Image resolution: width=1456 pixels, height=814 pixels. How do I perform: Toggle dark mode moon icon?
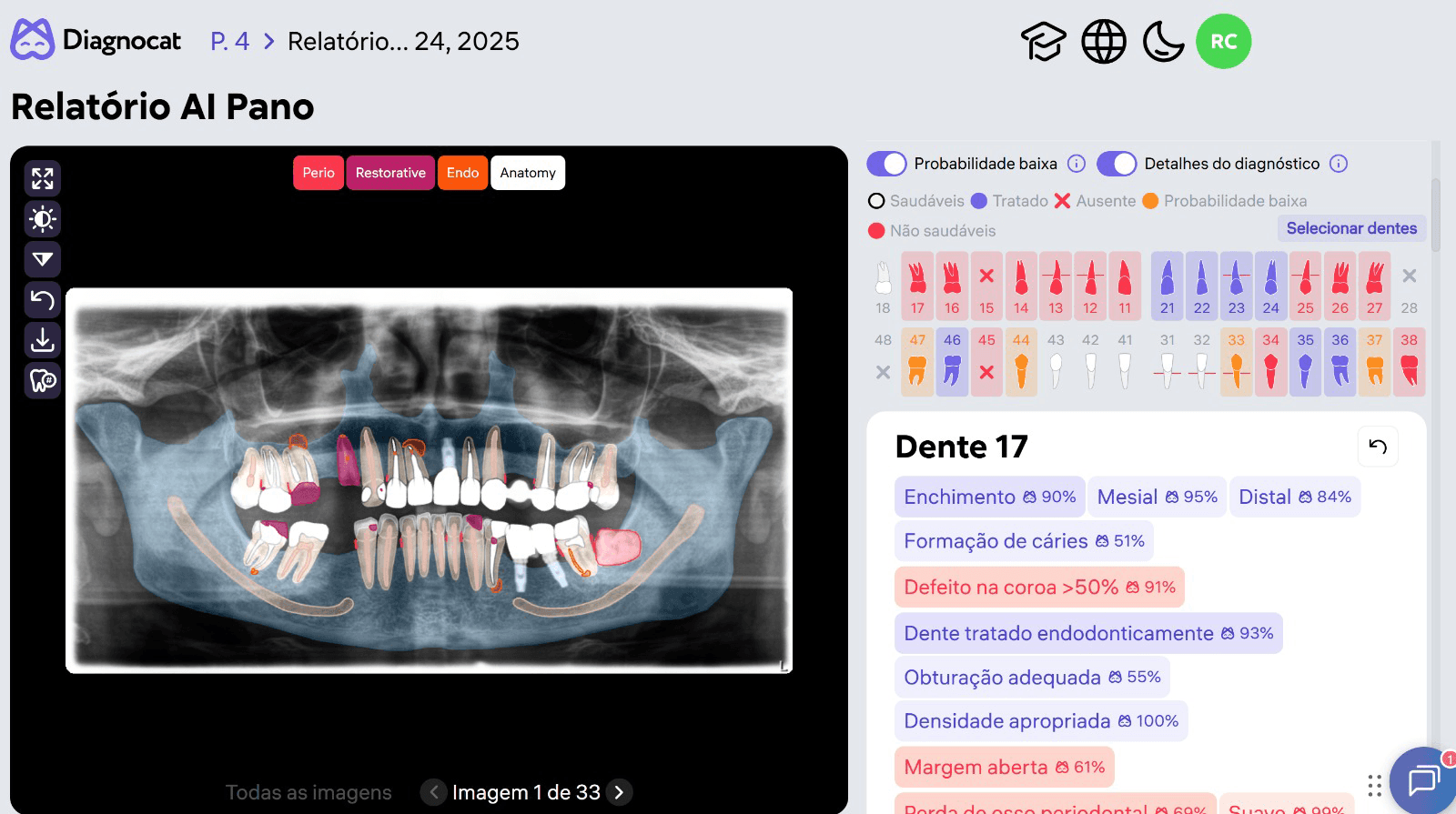tap(1163, 41)
